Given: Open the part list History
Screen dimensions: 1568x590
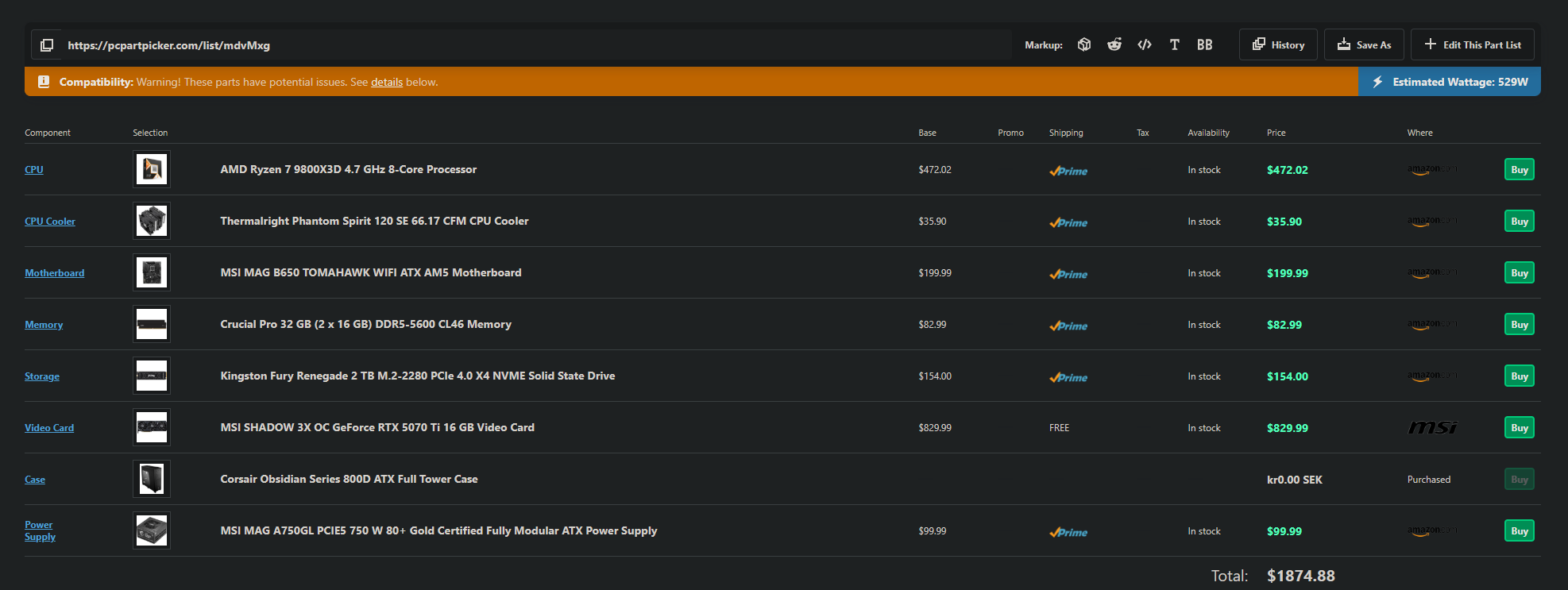Looking at the screenshot, I should click(1278, 44).
